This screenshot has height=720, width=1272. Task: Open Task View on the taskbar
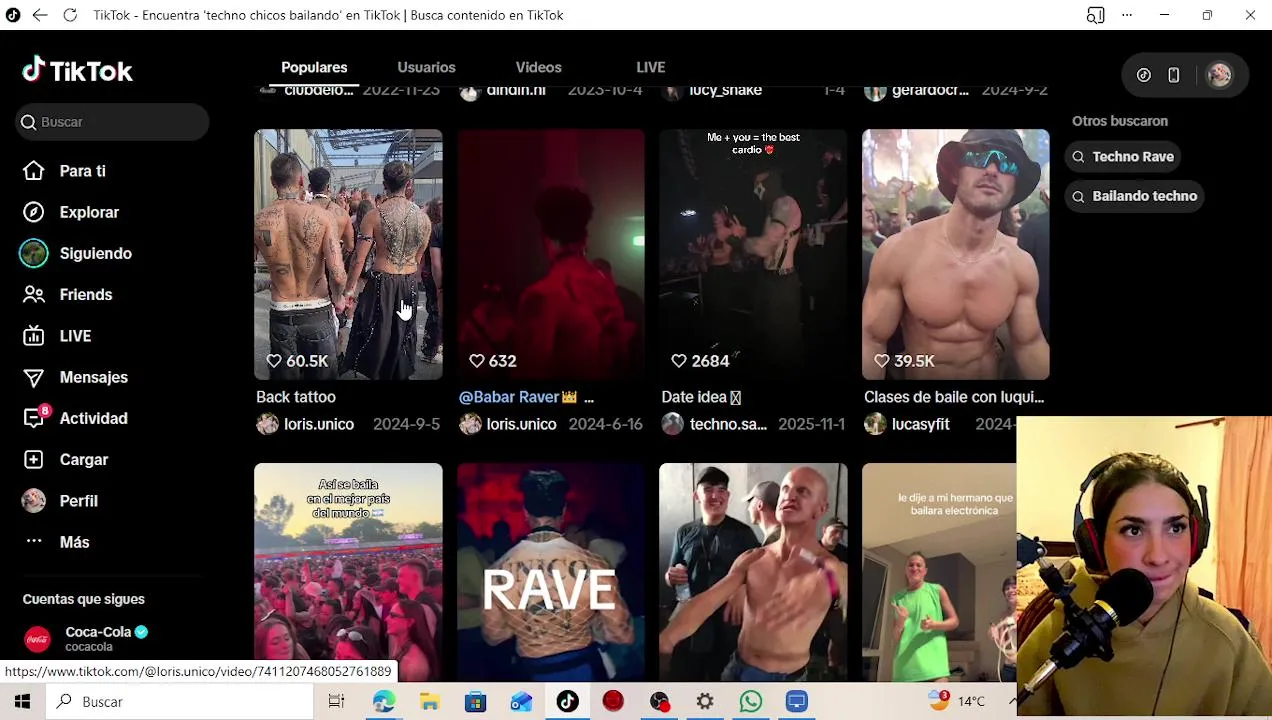[336, 702]
